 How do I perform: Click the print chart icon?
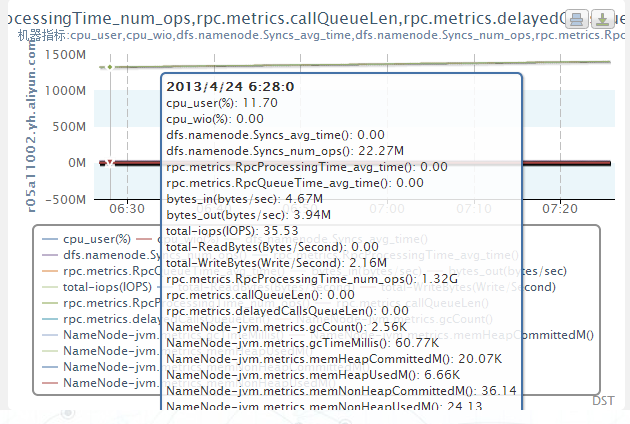tap(575, 19)
